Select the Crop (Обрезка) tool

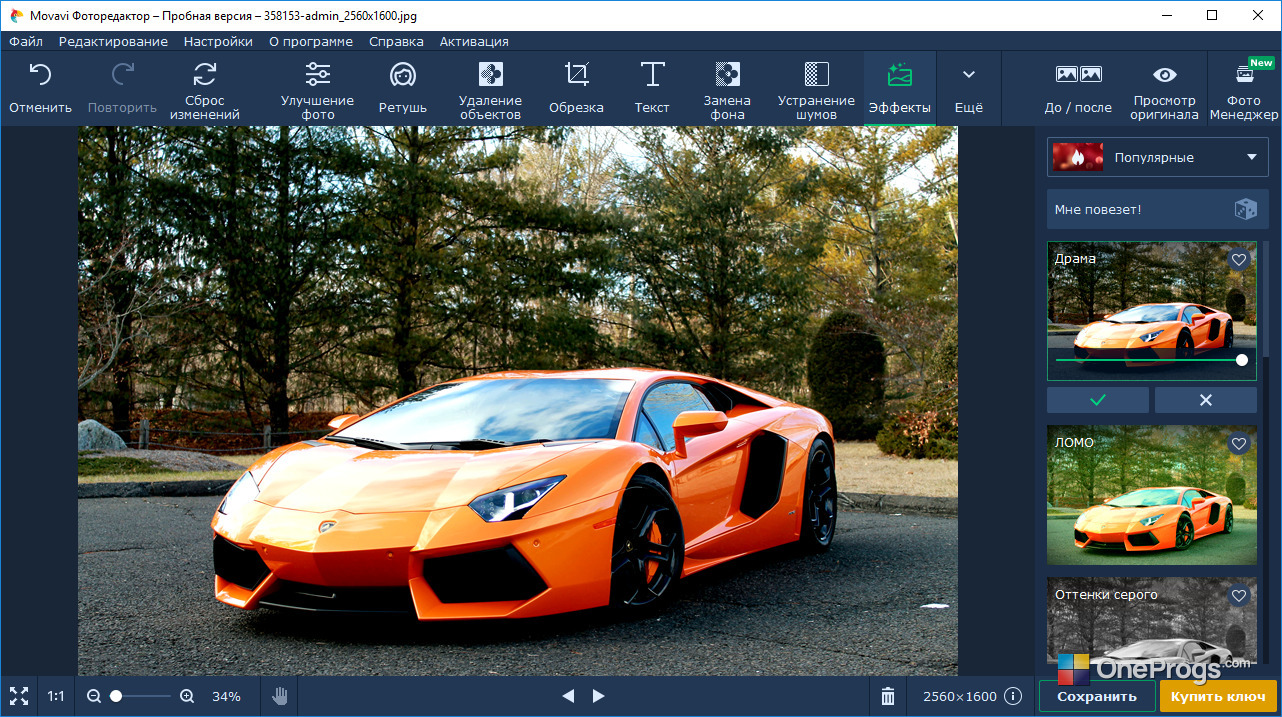[x=576, y=88]
